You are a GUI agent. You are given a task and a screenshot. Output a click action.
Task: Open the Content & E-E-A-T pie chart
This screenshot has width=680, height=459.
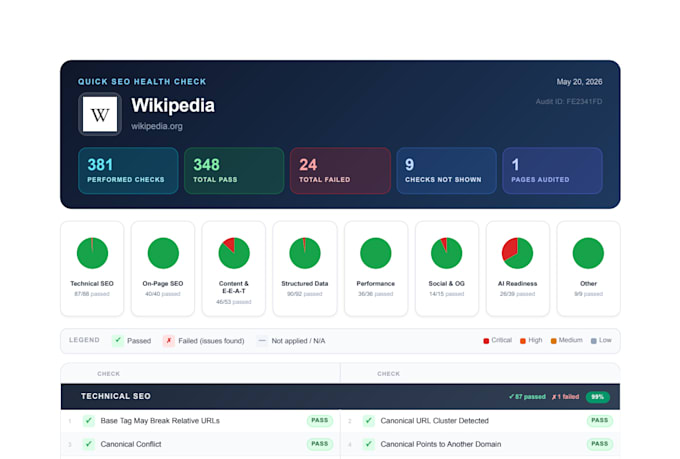point(234,253)
